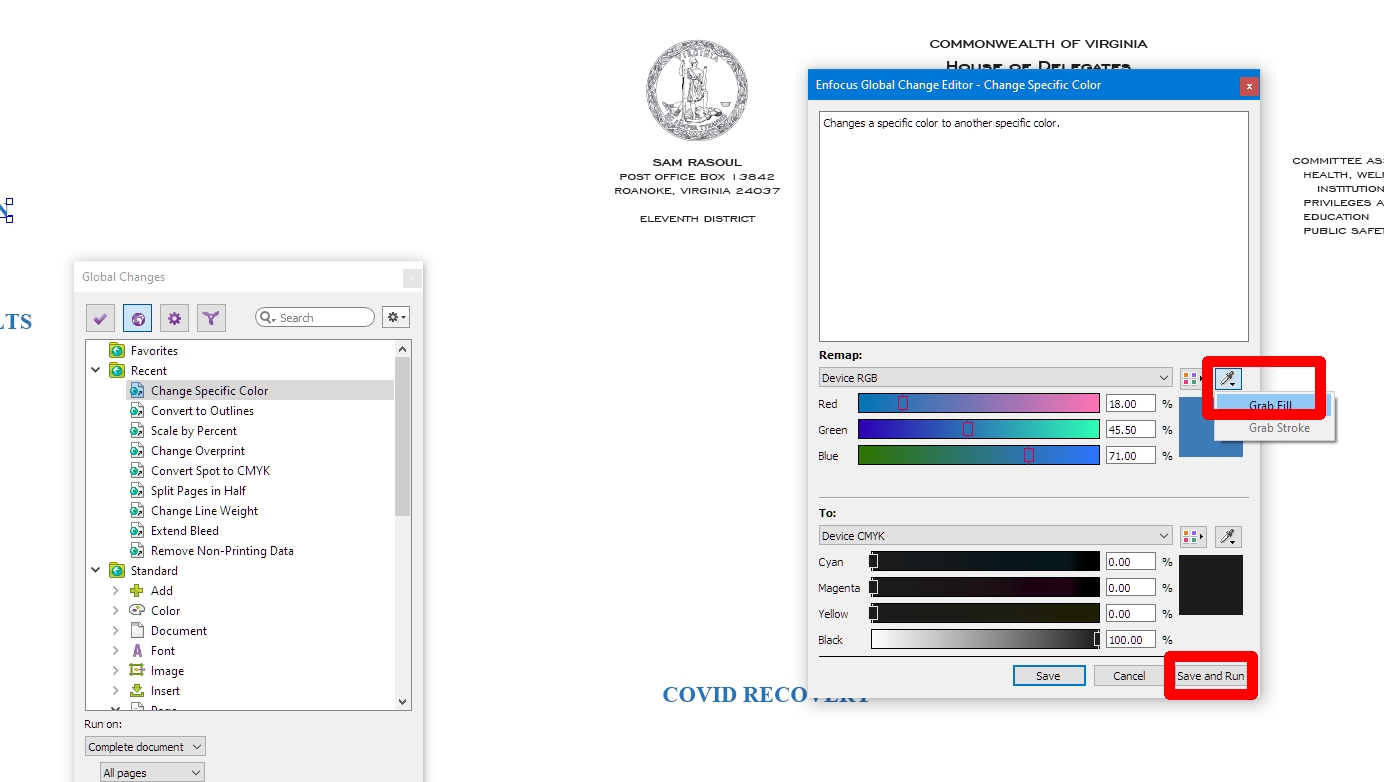Open the Device RGB color space dropdown
Screen dimensions: 1384x782
tap(995, 378)
